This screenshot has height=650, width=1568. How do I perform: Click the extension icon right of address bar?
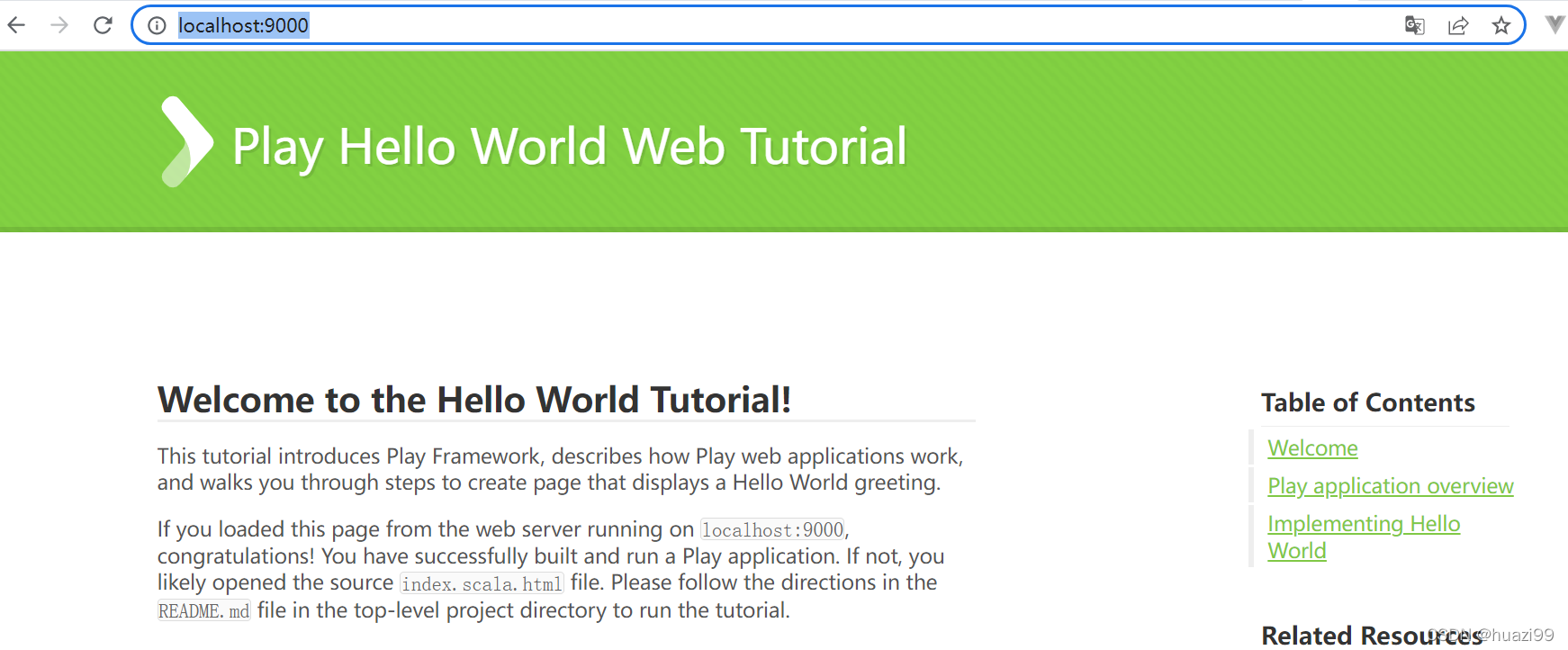[x=1555, y=25]
